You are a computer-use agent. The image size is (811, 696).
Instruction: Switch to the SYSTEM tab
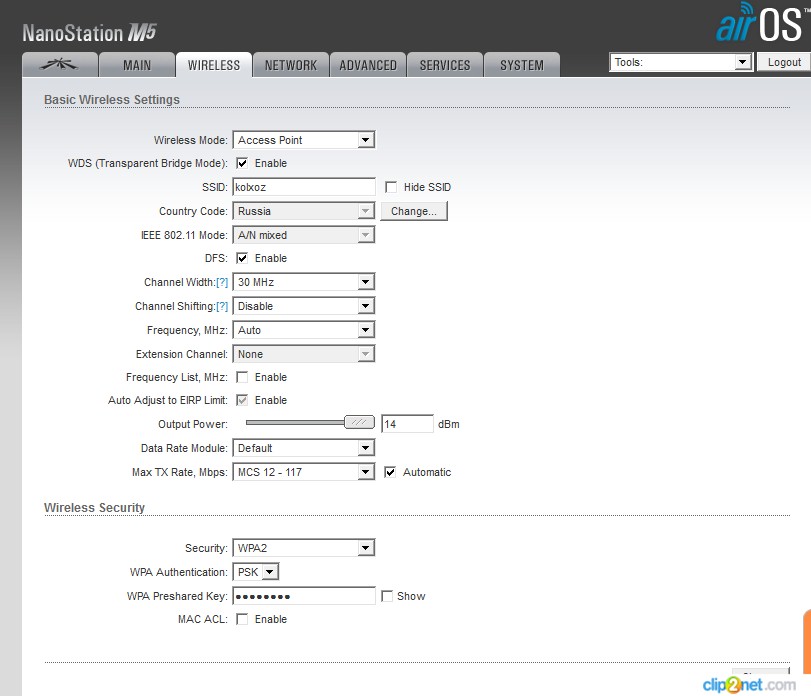521,65
